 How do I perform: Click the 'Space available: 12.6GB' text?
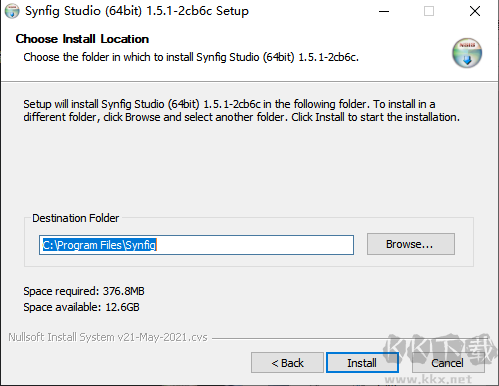point(81,307)
